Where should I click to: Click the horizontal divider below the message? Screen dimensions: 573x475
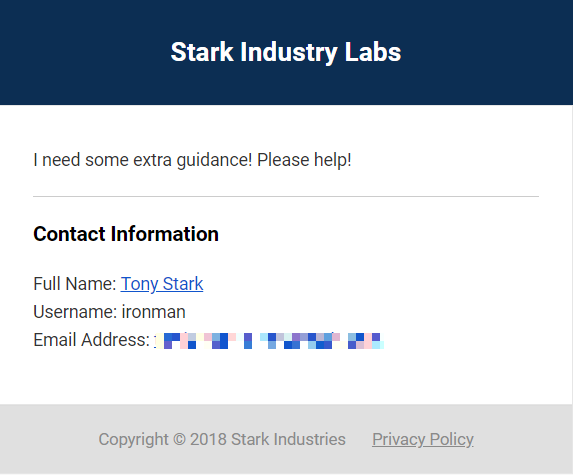pyautogui.click(x=286, y=197)
